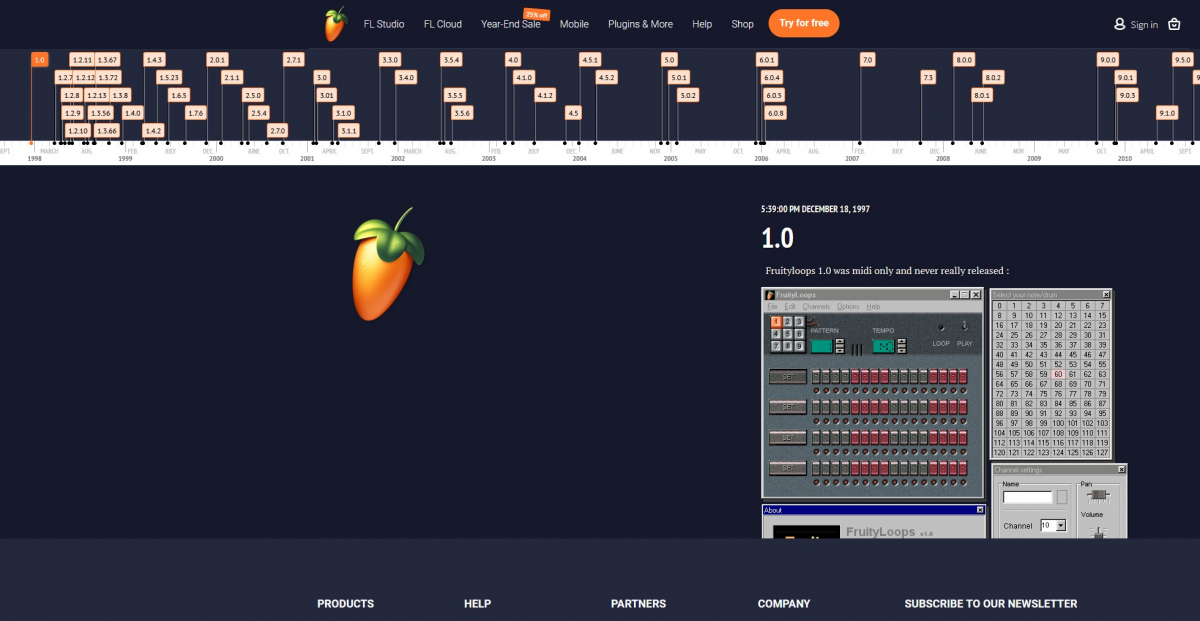
Task: Choose the 5.0 release marker
Action: pos(670,60)
